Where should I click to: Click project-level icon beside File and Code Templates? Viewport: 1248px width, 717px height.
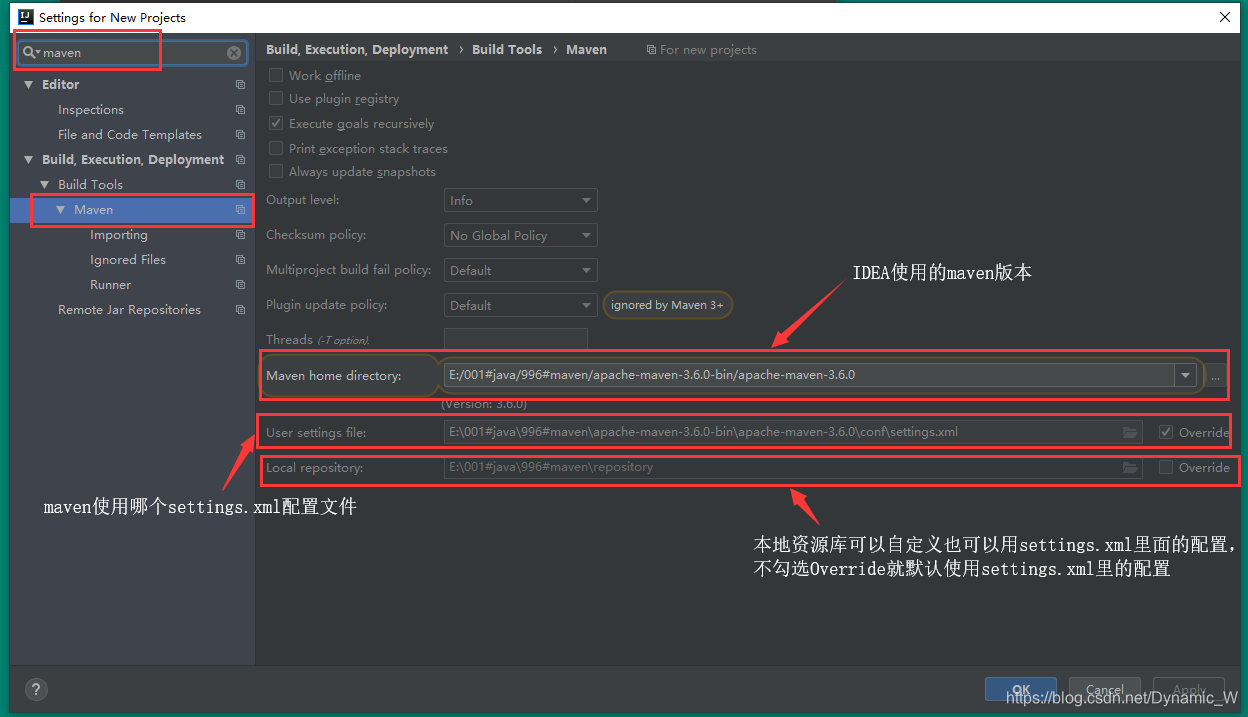(240, 135)
